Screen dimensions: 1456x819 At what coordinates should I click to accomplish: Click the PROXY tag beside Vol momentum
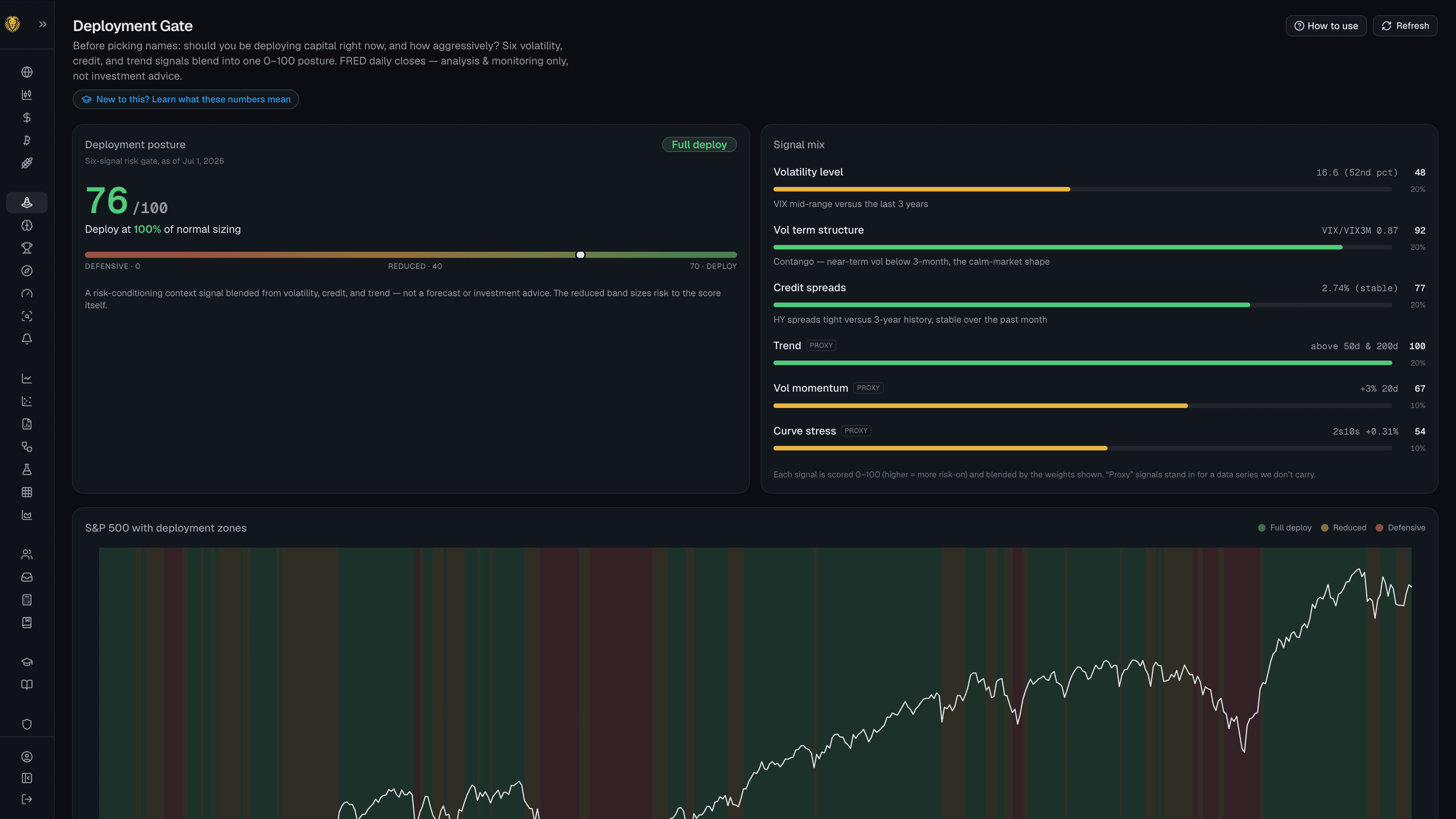868,388
